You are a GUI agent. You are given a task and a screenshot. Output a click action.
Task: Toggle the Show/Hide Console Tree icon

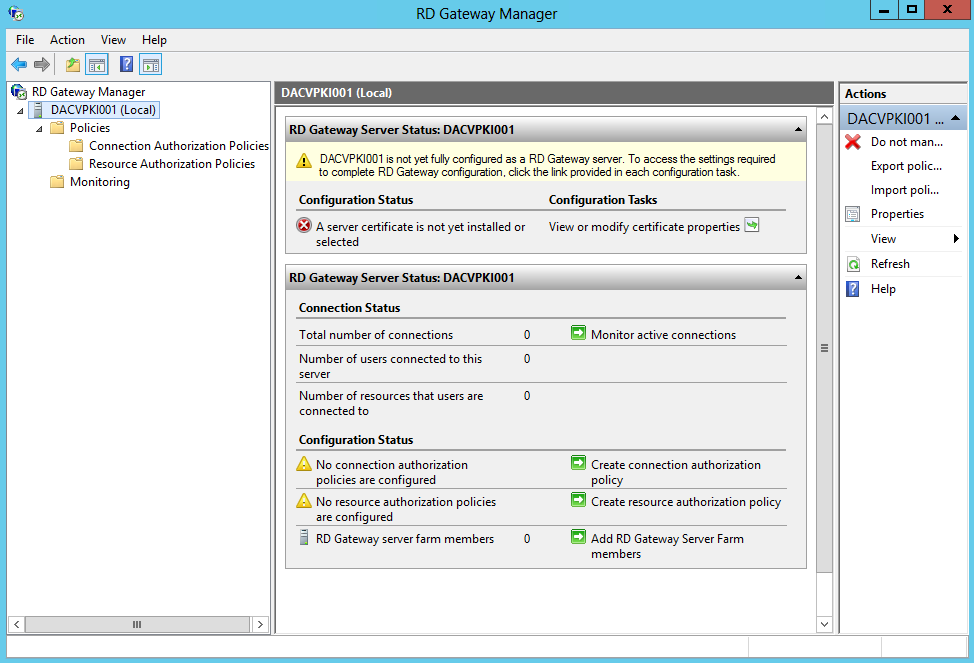[97, 64]
